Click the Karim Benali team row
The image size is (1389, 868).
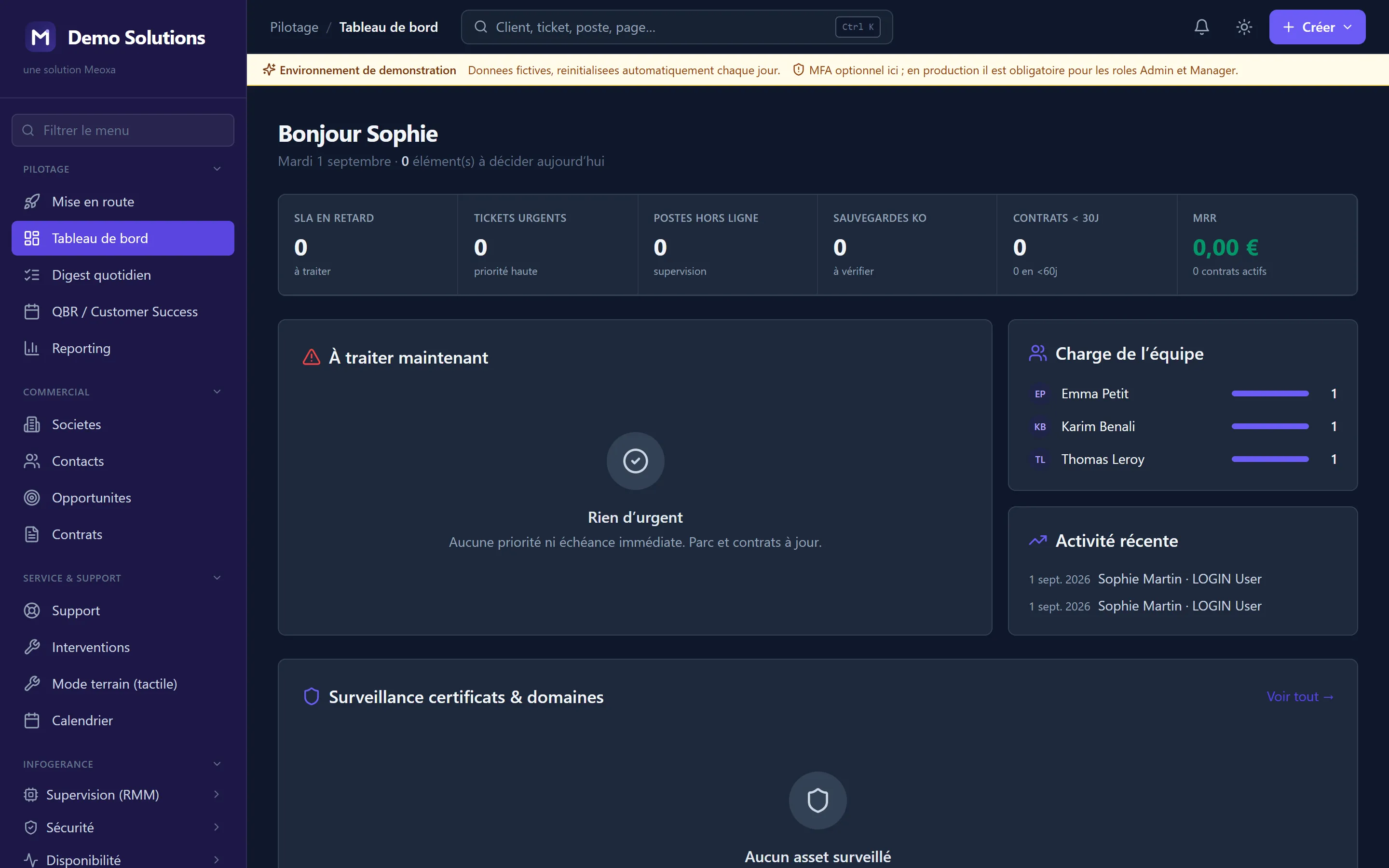pyautogui.click(x=1183, y=427)
